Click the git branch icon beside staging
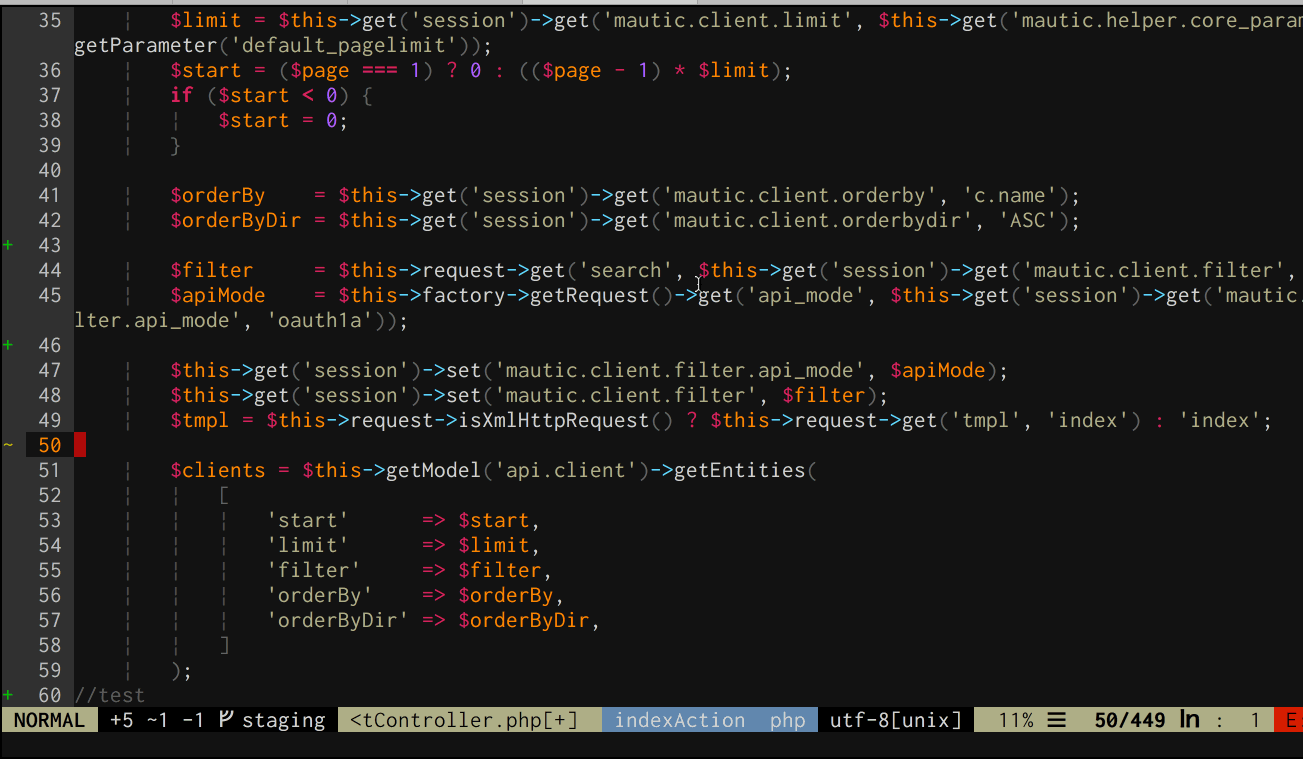The width and height of the screenshot is (1303, 759). tap(226, 719)
